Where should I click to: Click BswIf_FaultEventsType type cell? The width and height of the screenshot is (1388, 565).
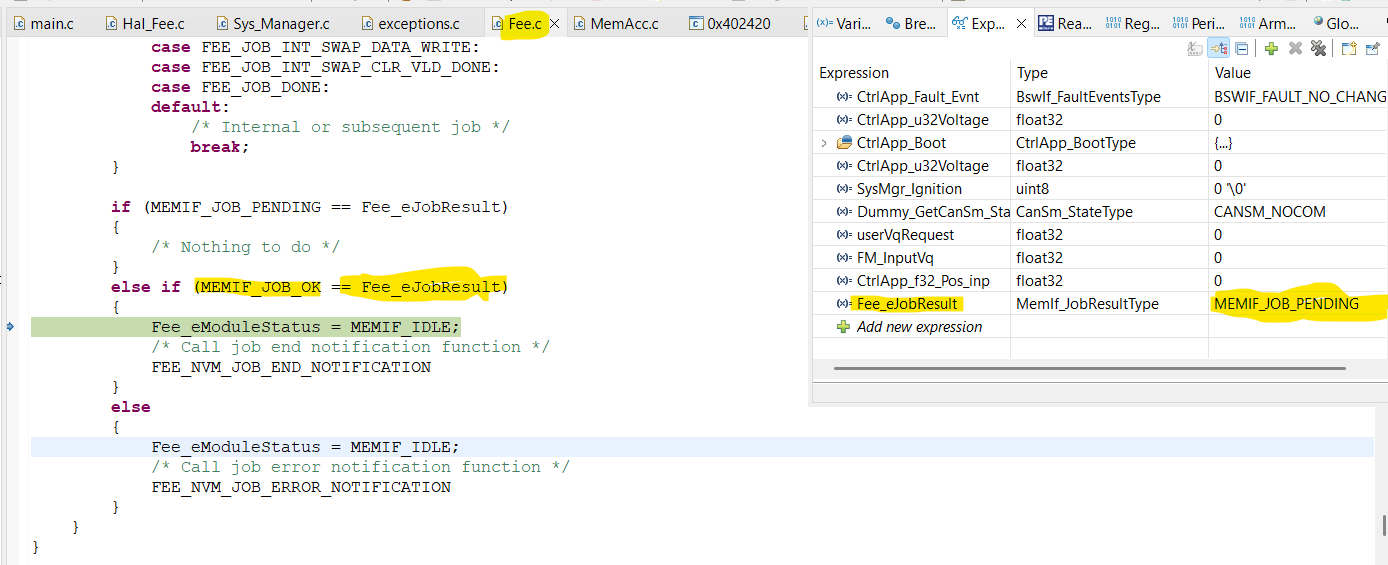tap(1088, 97)
